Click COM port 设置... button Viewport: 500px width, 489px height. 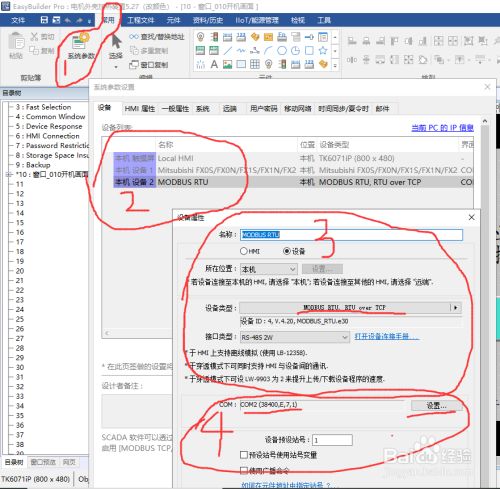436,405
